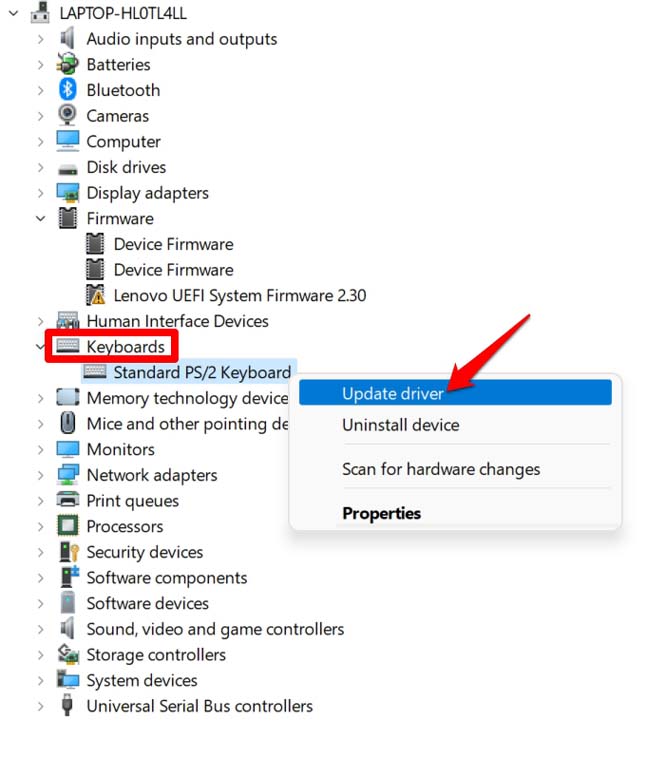Click the Batteries category icon

point(68,64)
